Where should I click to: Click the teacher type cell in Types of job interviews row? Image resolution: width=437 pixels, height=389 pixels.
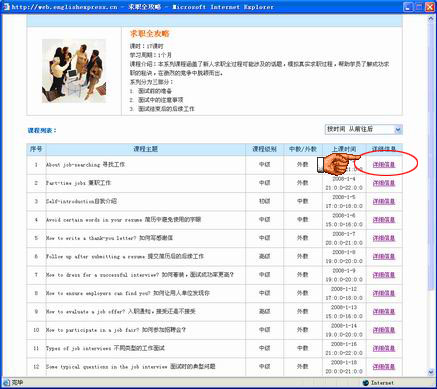pyautogui.click(x=303, y=348)
